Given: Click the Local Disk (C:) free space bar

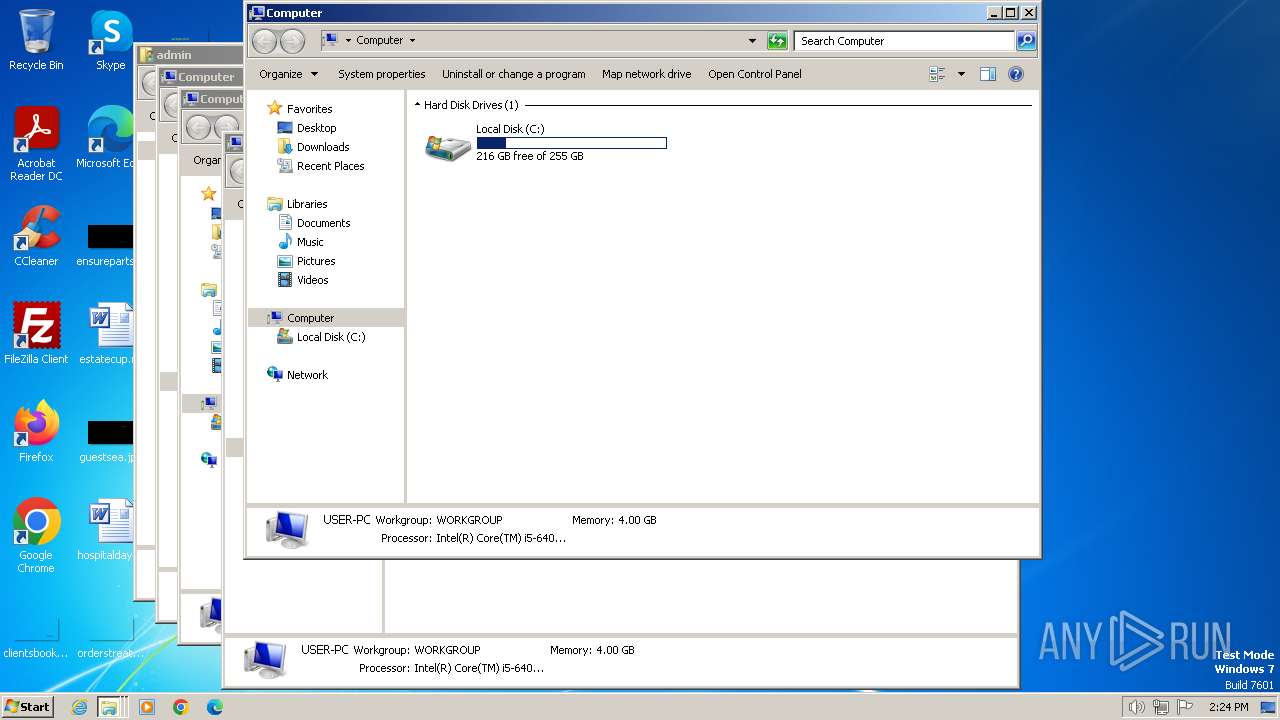Looking at the screenshot, I should (571, 143).
